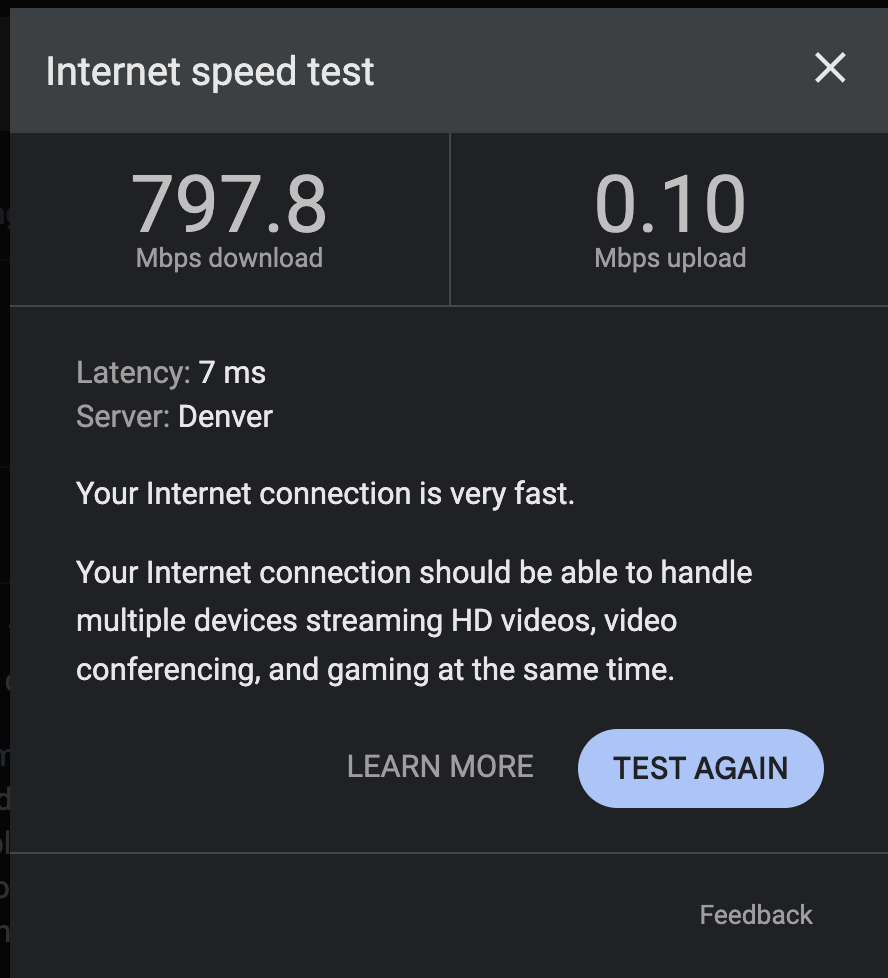Close the Internet speed test dialog
The width and height of the screenshot is (888, 978).
[x=830, y=69]
